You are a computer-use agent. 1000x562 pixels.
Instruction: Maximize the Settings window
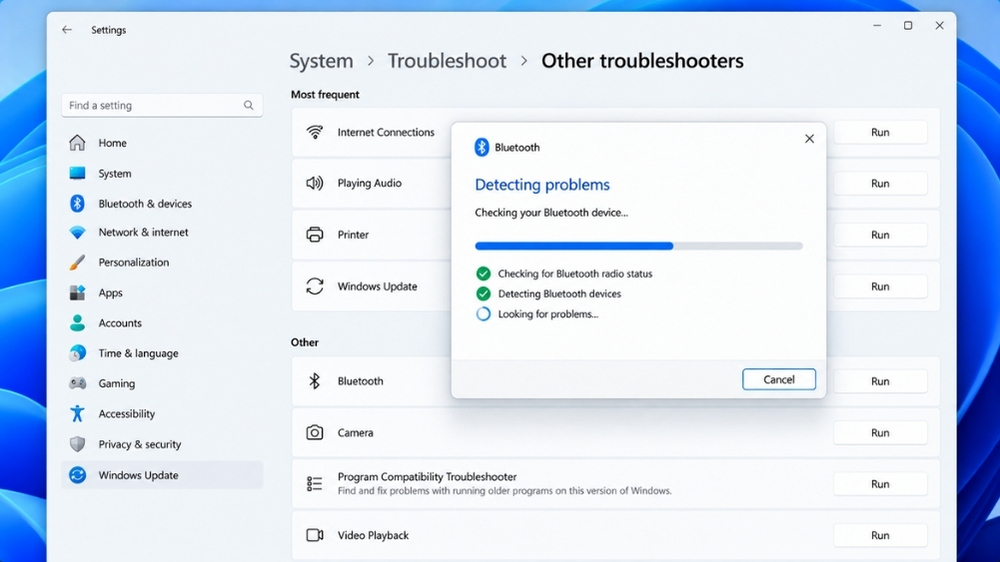click(x=908, y=26)
